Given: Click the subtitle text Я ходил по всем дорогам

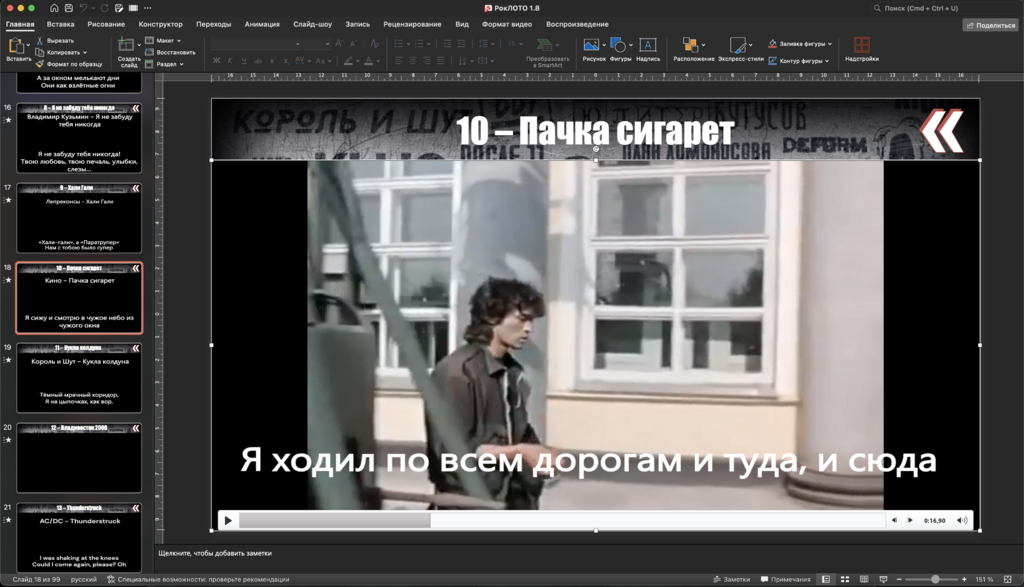Looking at the screenshot, I should tap(588, 460).
